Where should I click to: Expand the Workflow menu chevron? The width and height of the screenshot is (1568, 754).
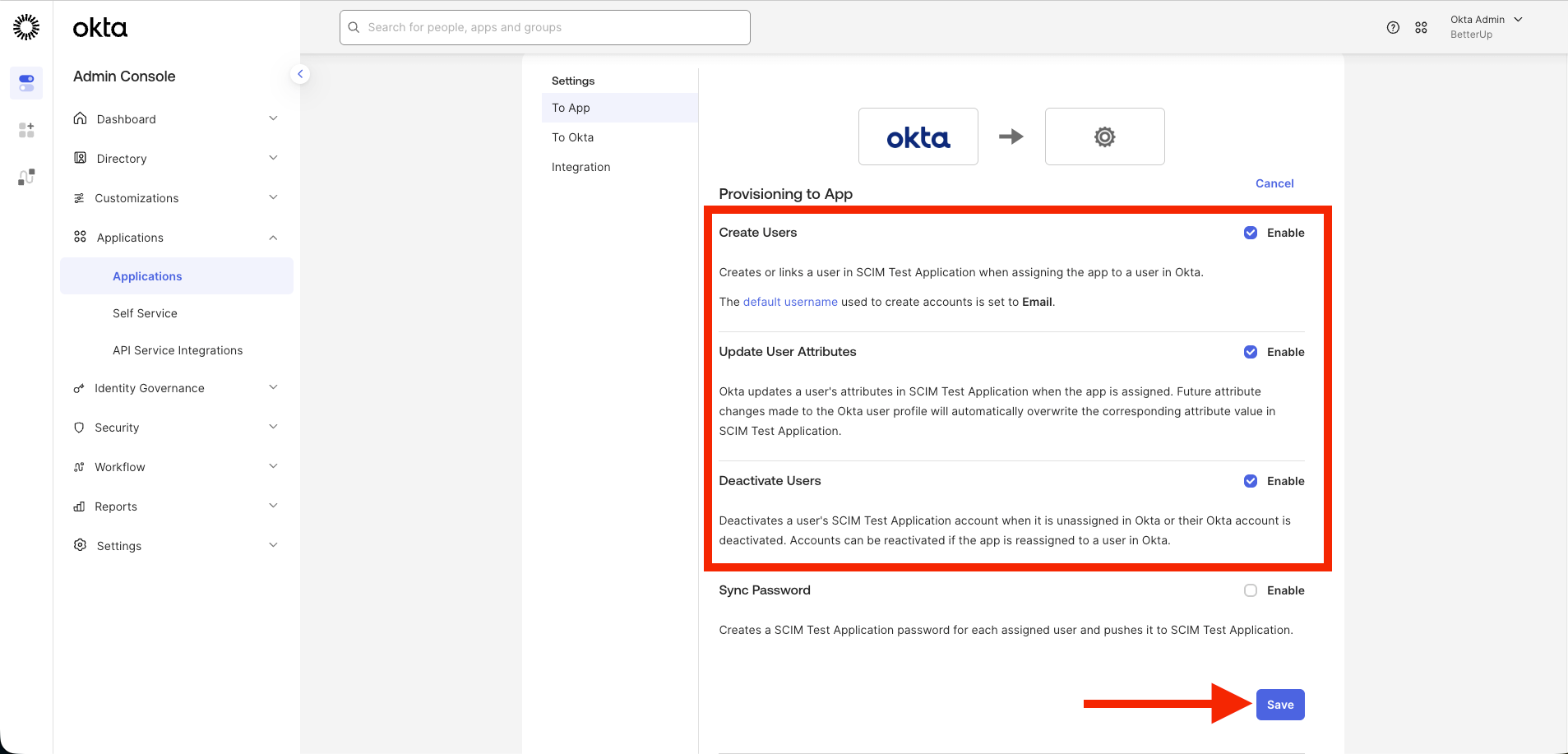tap(273, 466)
